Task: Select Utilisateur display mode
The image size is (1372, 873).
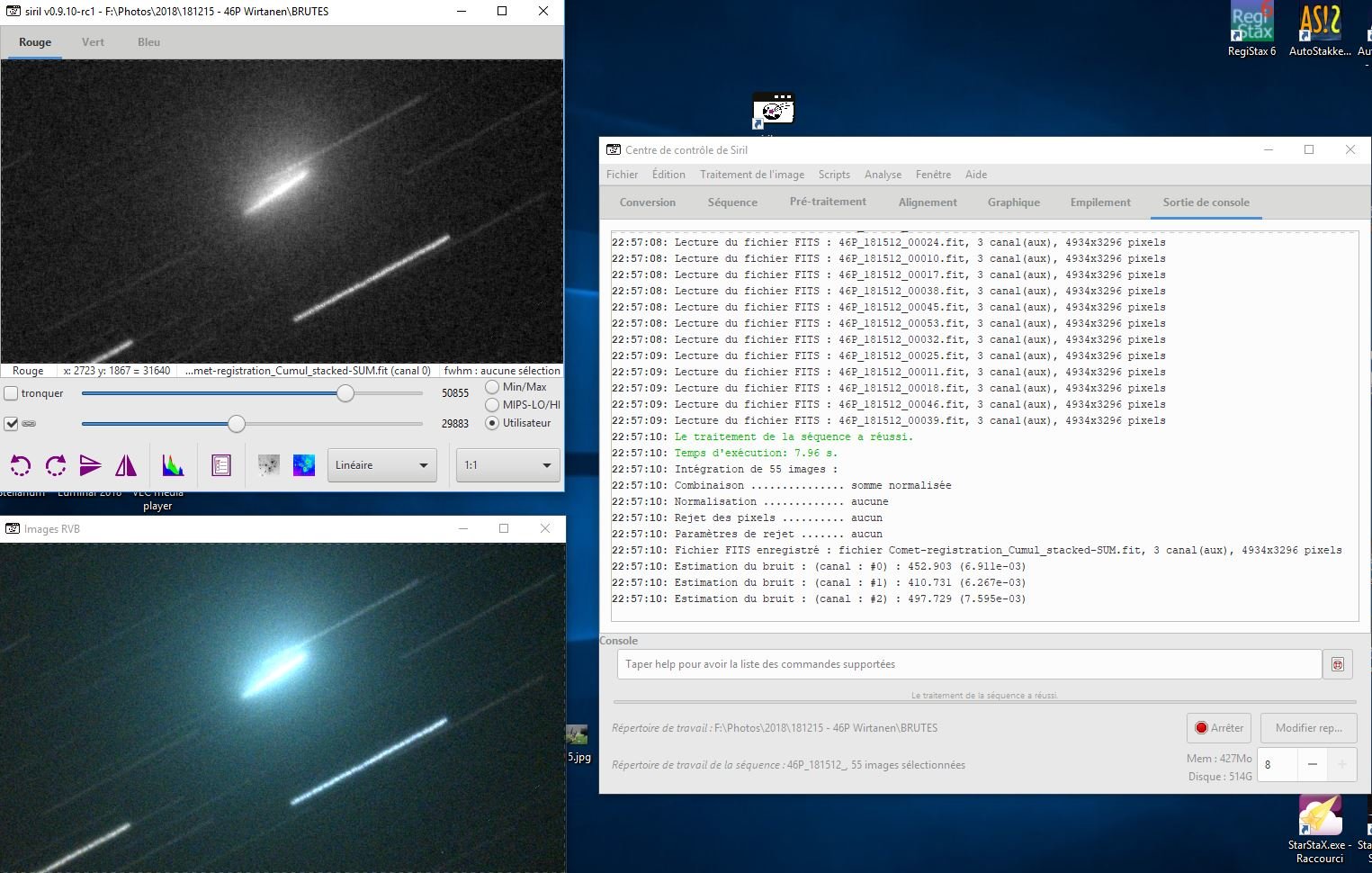Action: click(492, 423)
